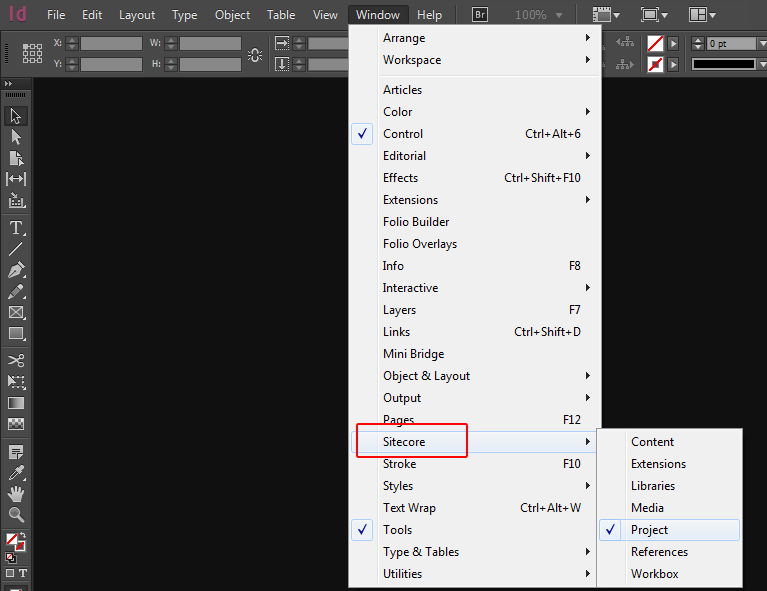
Task: Open the Layout menu
Action: tap(137, 15)
